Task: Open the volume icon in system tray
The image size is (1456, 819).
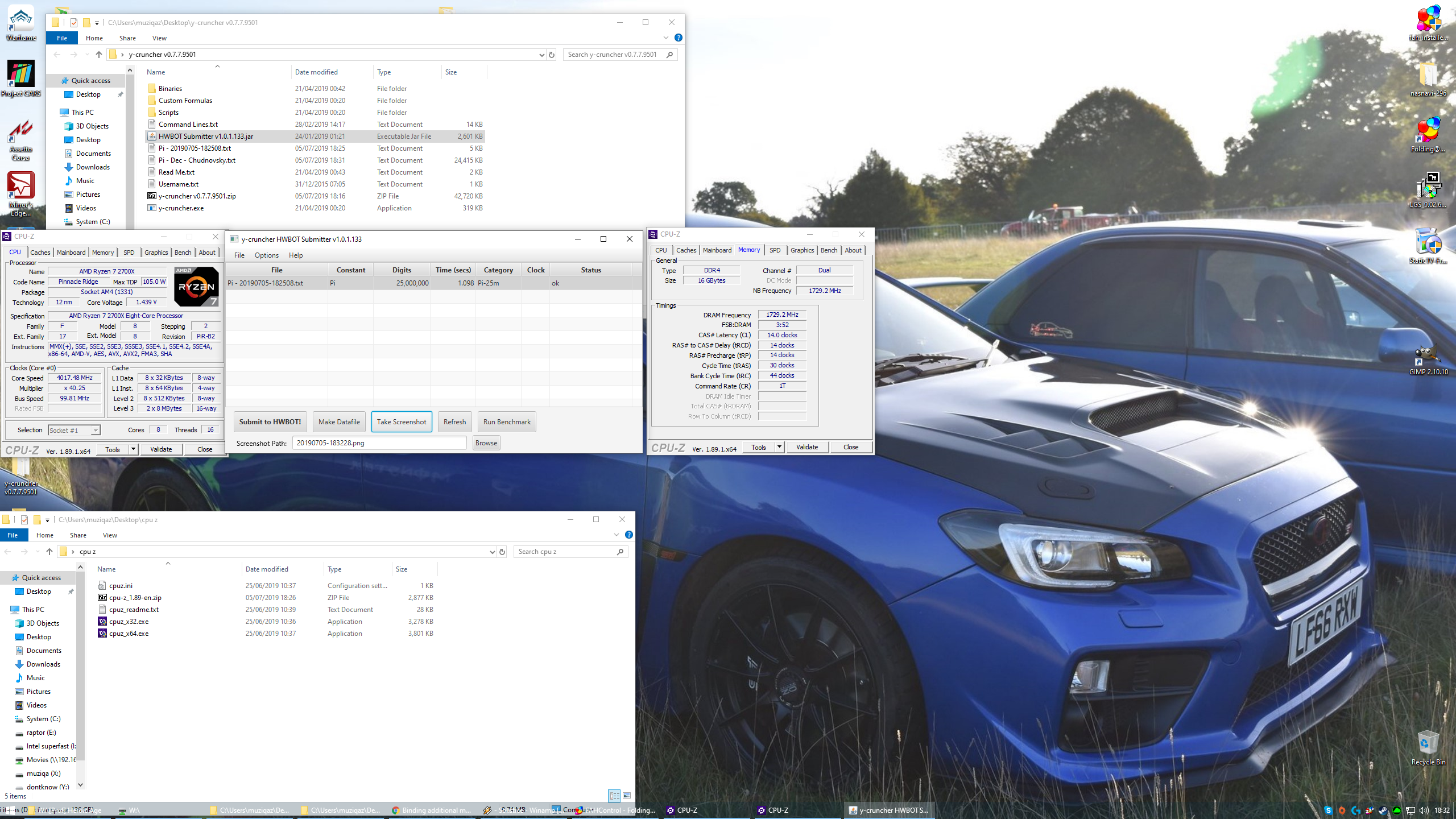Action: point(1424,810)
